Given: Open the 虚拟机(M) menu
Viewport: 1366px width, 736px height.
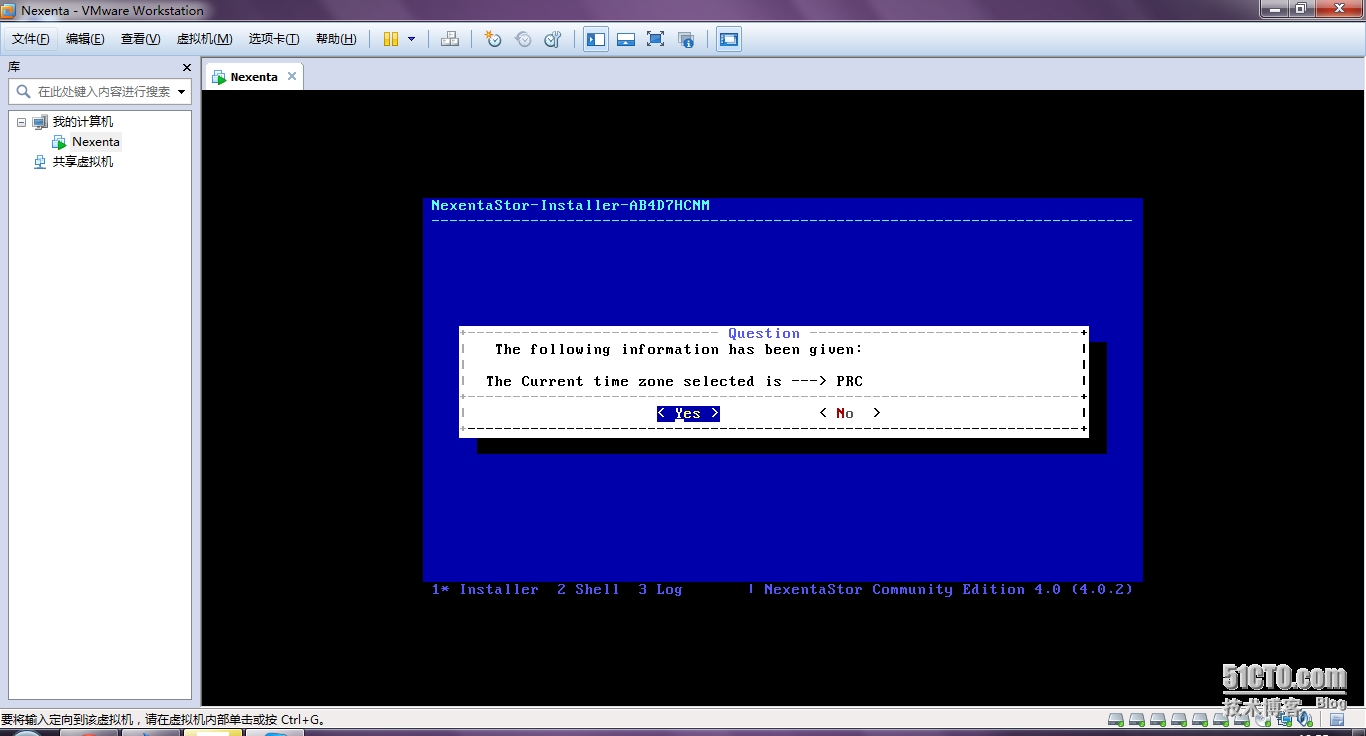Looking at the screenshot, I should pyautogui.click(x=204, y=39).
